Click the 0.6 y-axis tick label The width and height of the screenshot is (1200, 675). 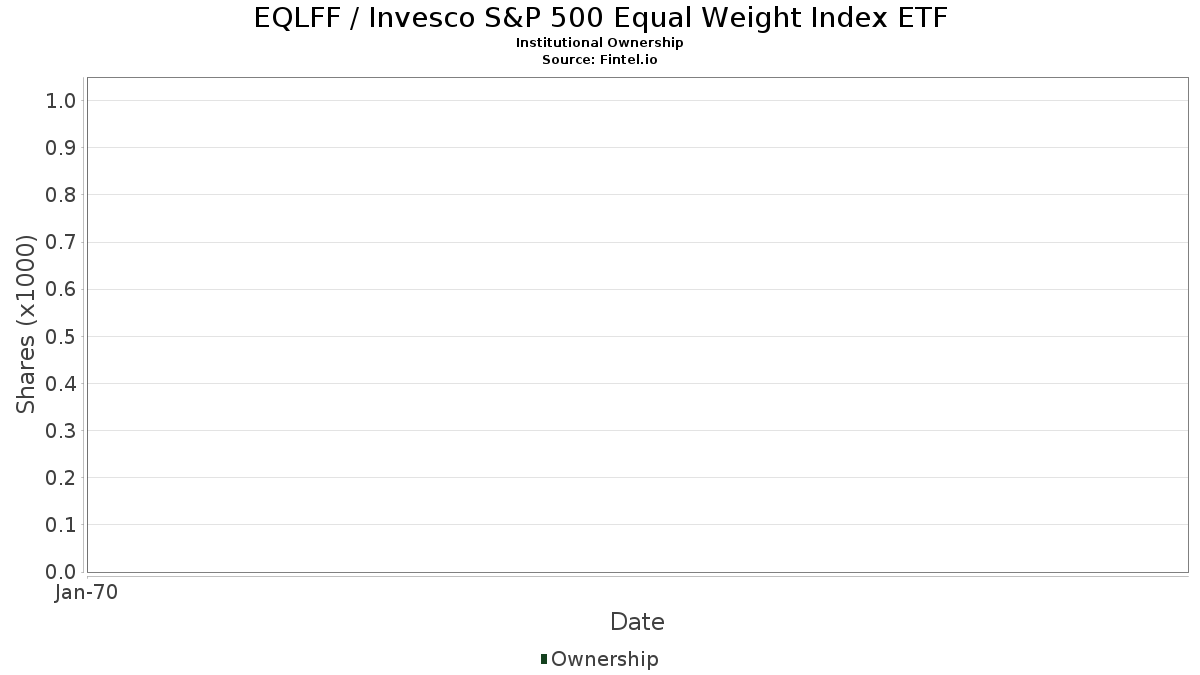[61, 289]
